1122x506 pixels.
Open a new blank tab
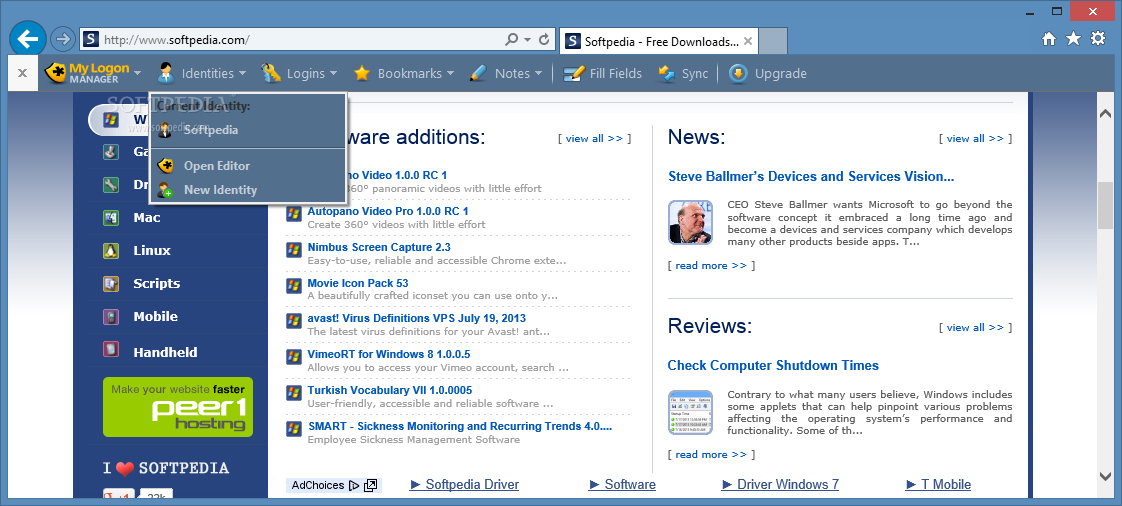click(x=773, y=42)
